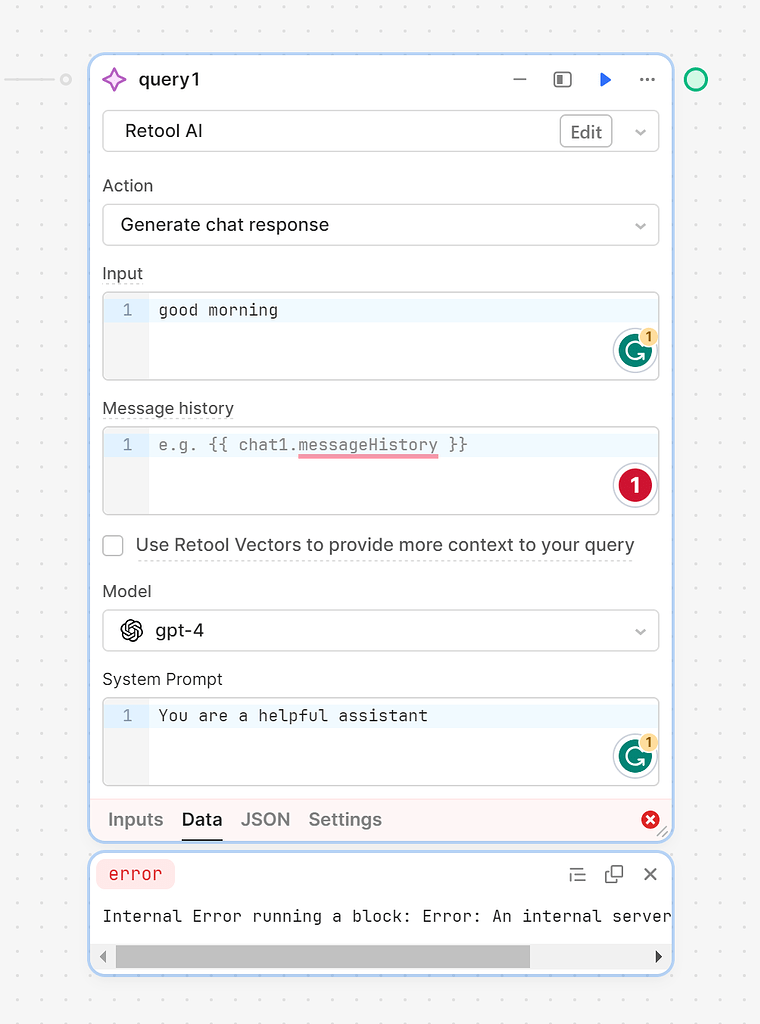Click the red error icon beside Settings
Screen dimensions: 760x1024
(650, 819)
